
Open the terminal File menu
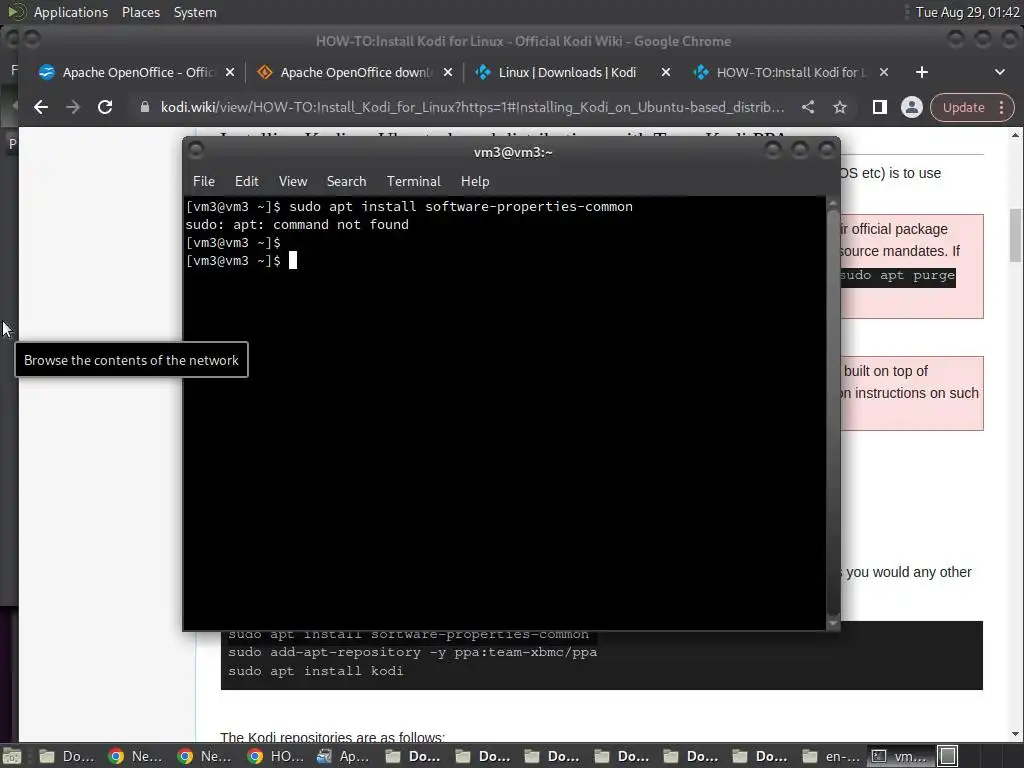click(x=204, y=182)
